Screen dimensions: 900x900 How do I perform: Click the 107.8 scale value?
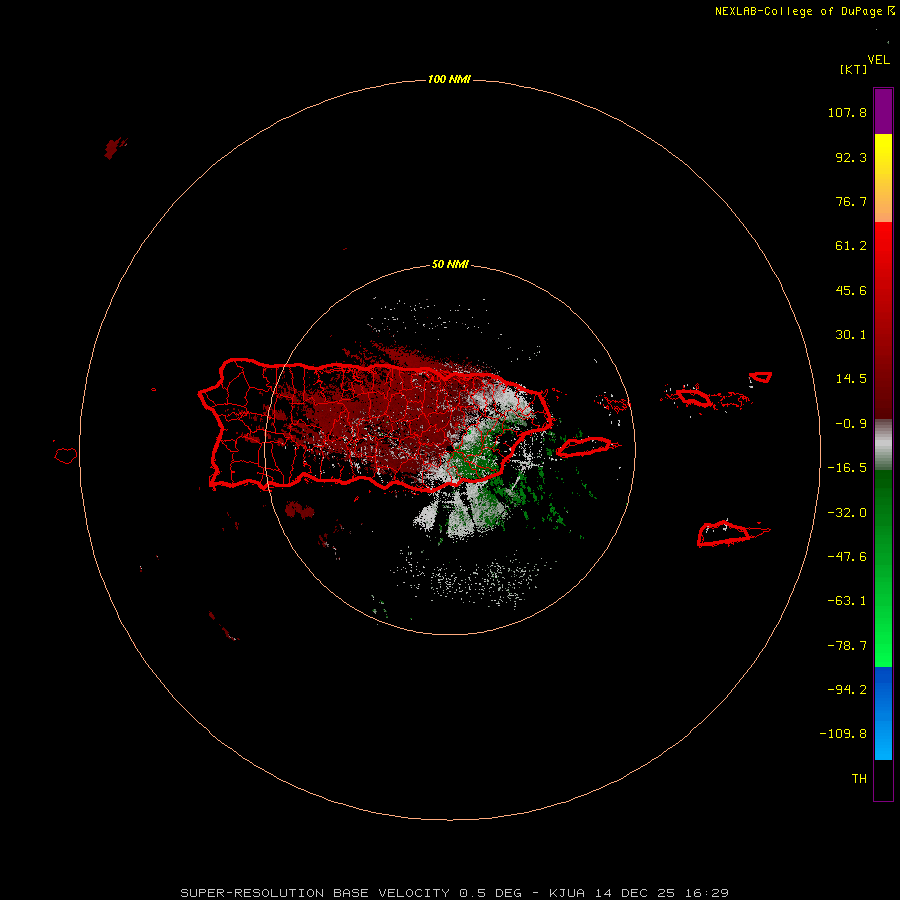[x=847, y=112]
